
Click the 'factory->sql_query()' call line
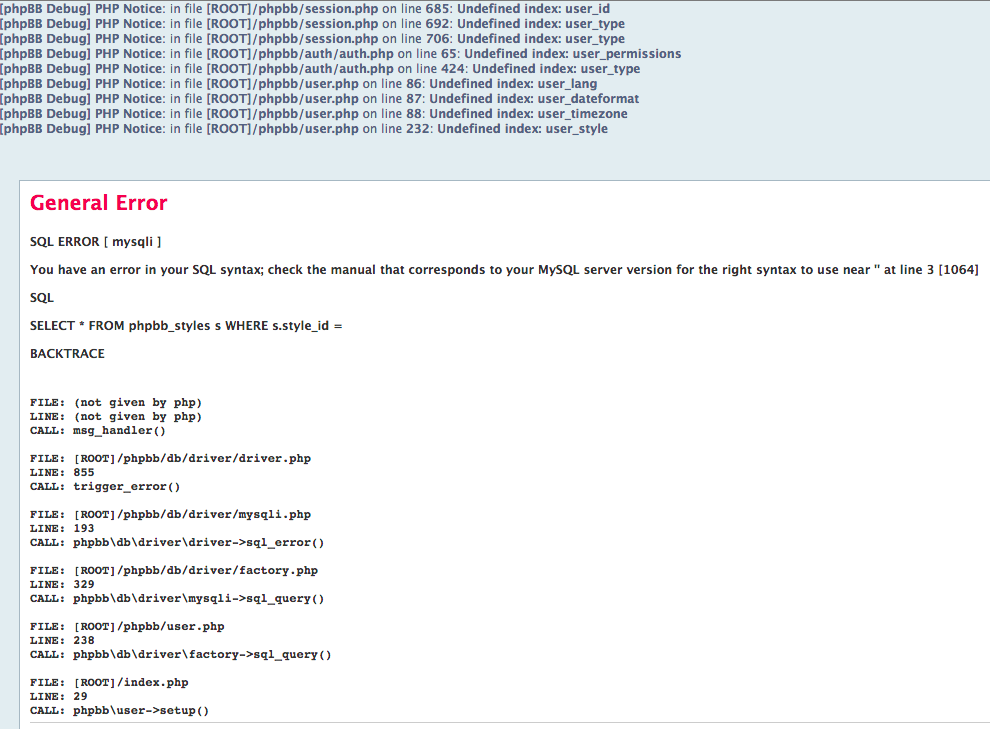tap(181, 655)
